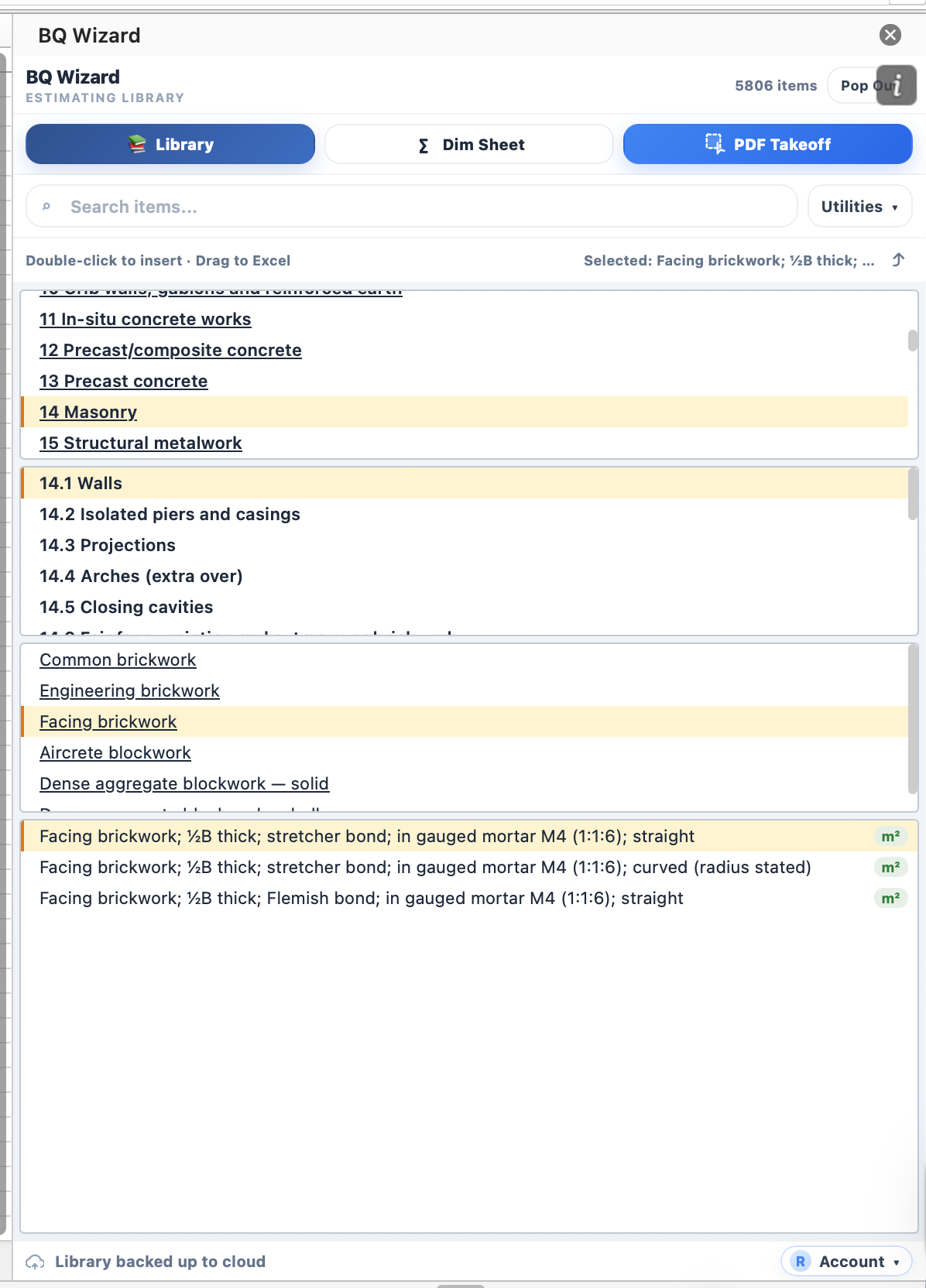Viewport: 926px width, 1288px height.
Task: Open the Engineering brickwork link
Action: pyautogui.click(x=130, y=690)
